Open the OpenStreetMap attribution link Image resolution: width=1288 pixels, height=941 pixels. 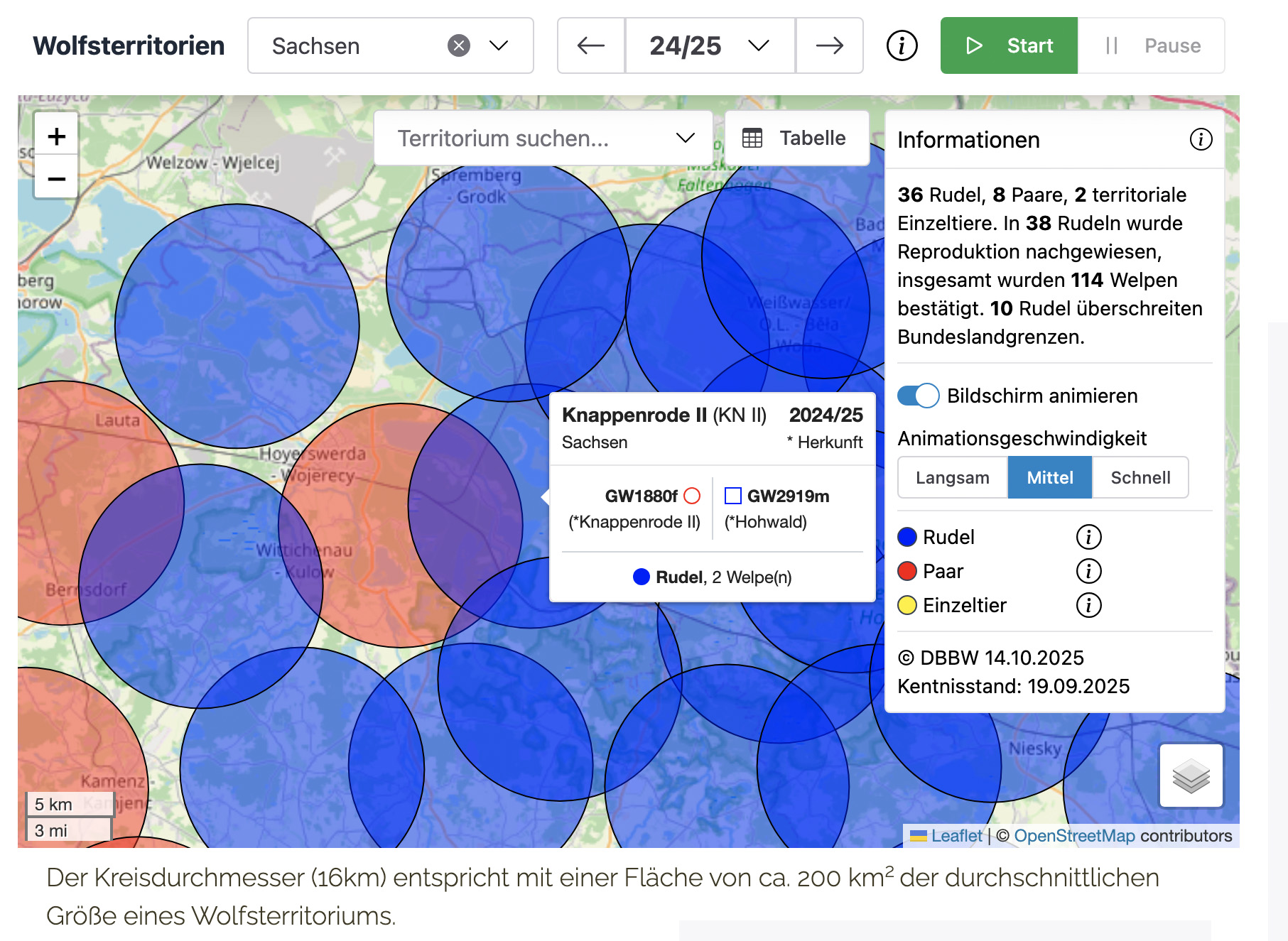[1073, 836]
